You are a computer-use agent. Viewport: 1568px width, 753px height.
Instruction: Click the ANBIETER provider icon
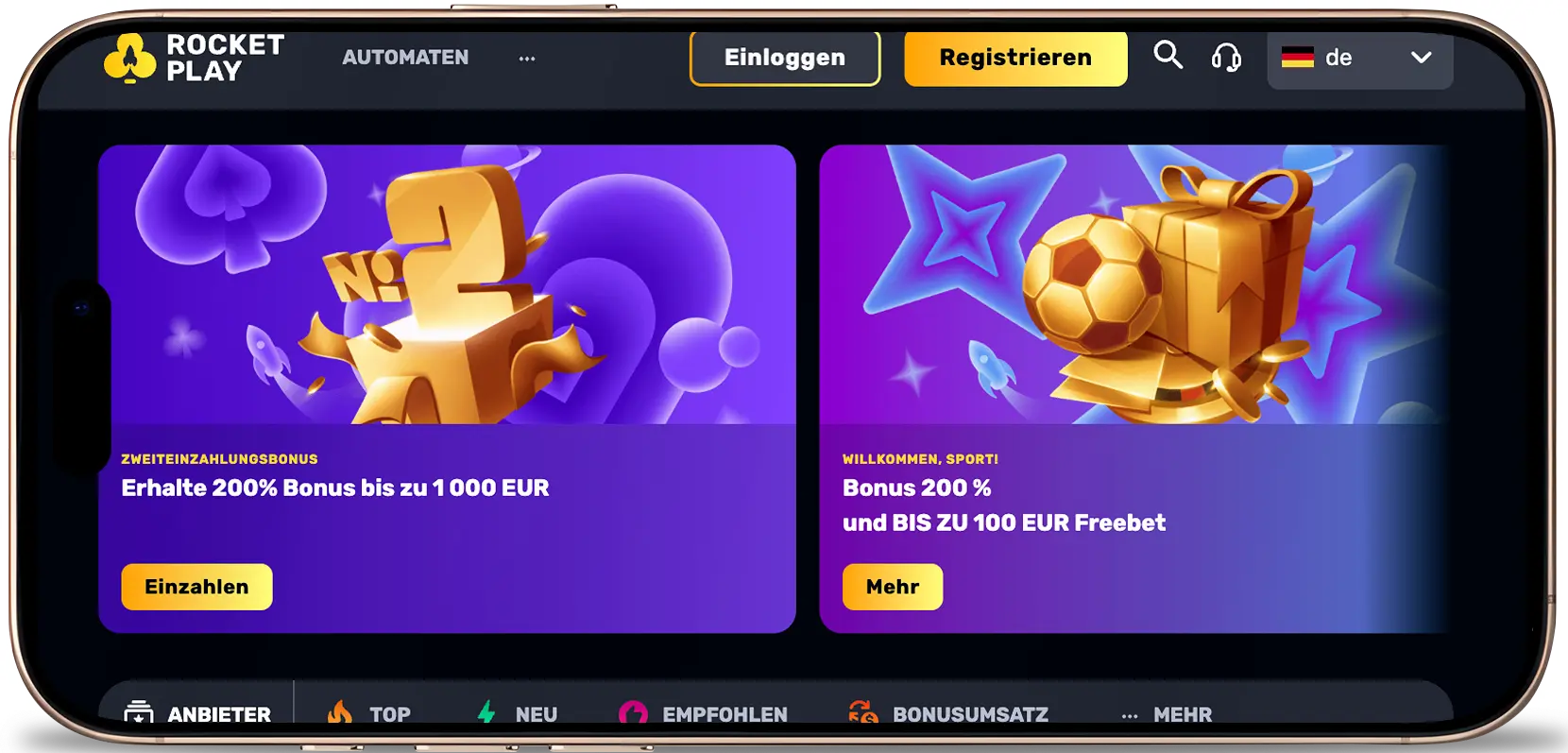[139, 713]
